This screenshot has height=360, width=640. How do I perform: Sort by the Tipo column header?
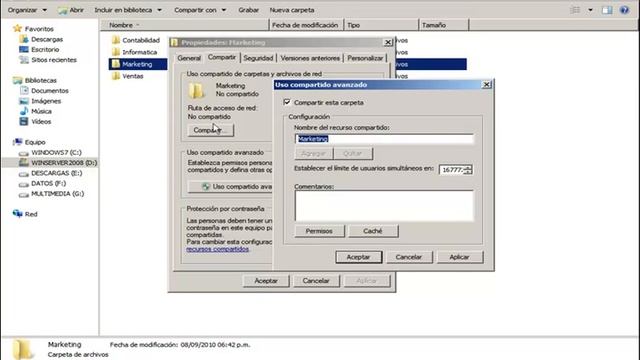click(x=382, y=25)
